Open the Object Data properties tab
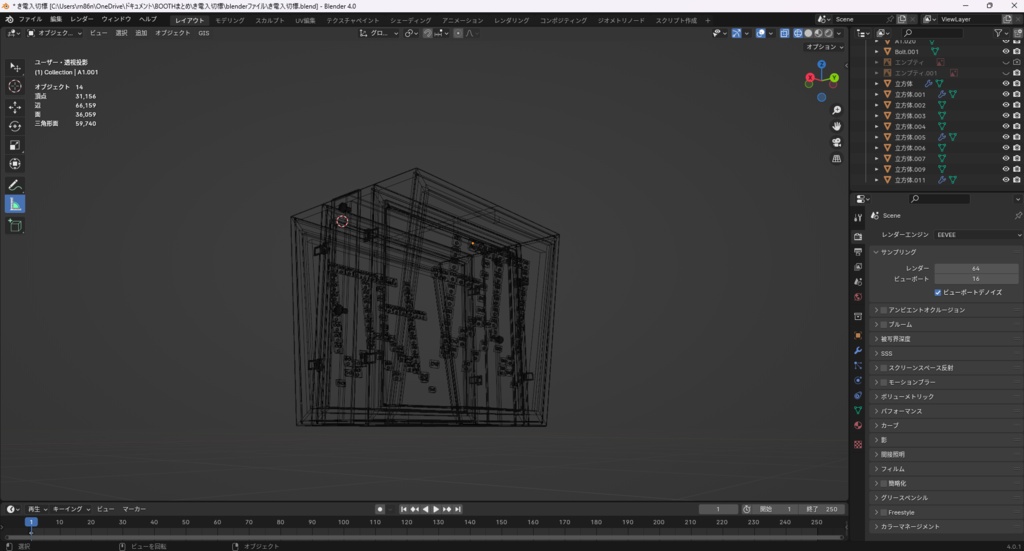This screenshot has height=551, width=1024. coord(858,410)
